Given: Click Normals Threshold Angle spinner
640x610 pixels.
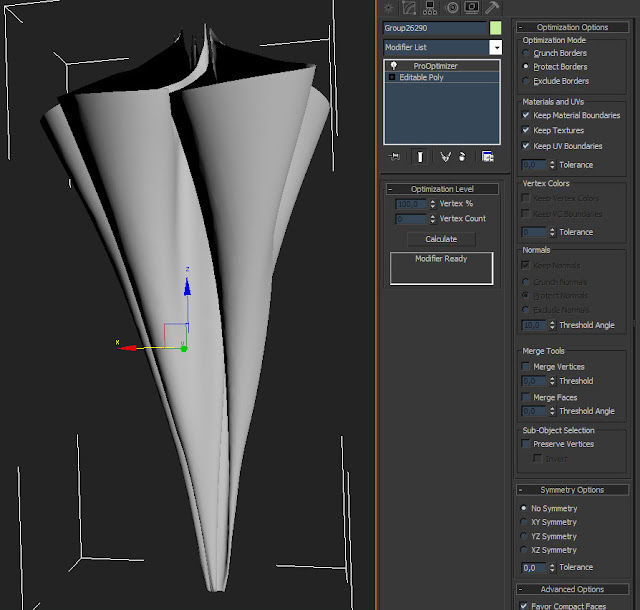Looking at the screenshot, I should pyautogui.click(x=552, y=325).
